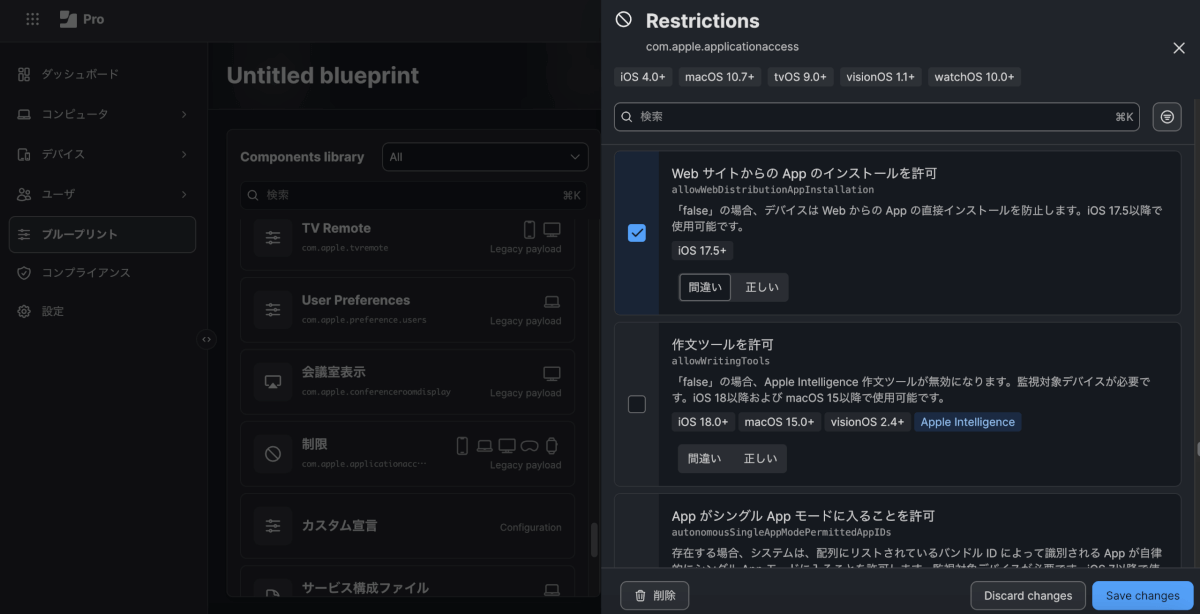Expand the コンピュータ submenu chevron

[183, 114]
